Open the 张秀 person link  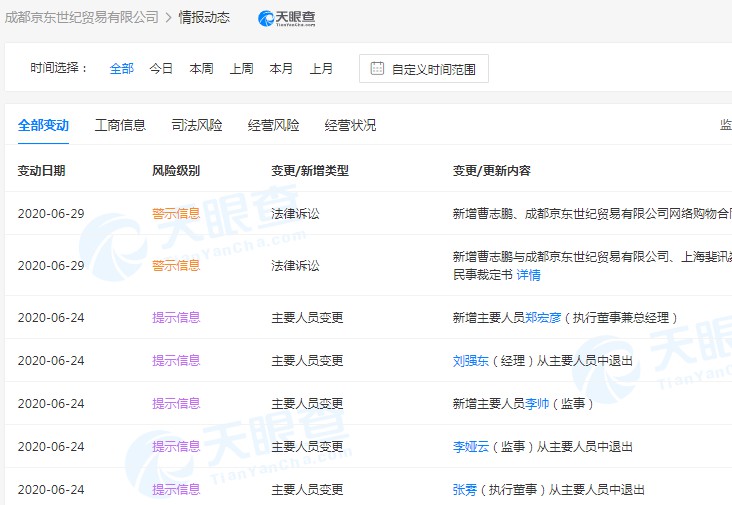pyautogui.click(x=465, y=490)
